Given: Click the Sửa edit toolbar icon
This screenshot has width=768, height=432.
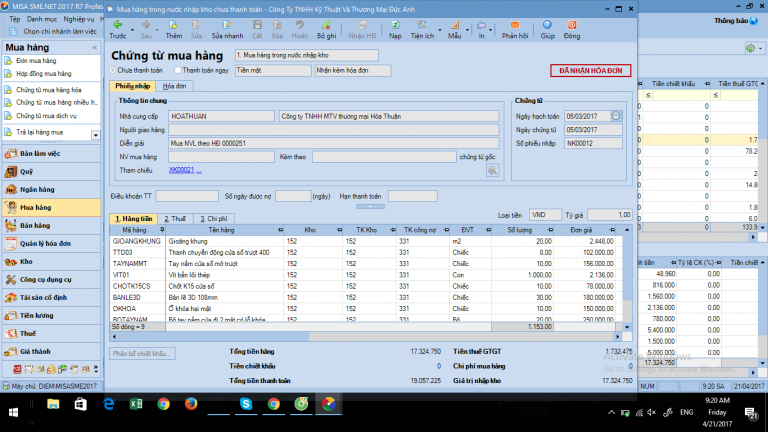Looking at the screenshot, I should tap(196, 29).
